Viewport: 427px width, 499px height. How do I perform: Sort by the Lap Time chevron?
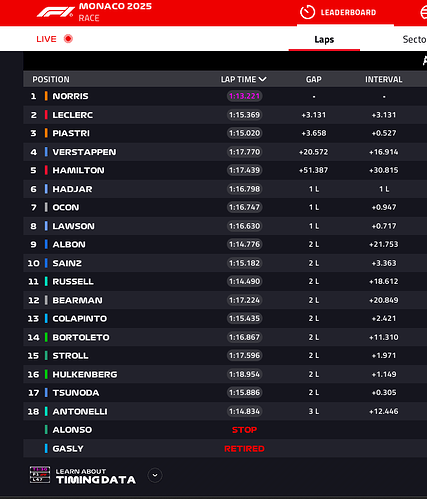coord(263,79)
